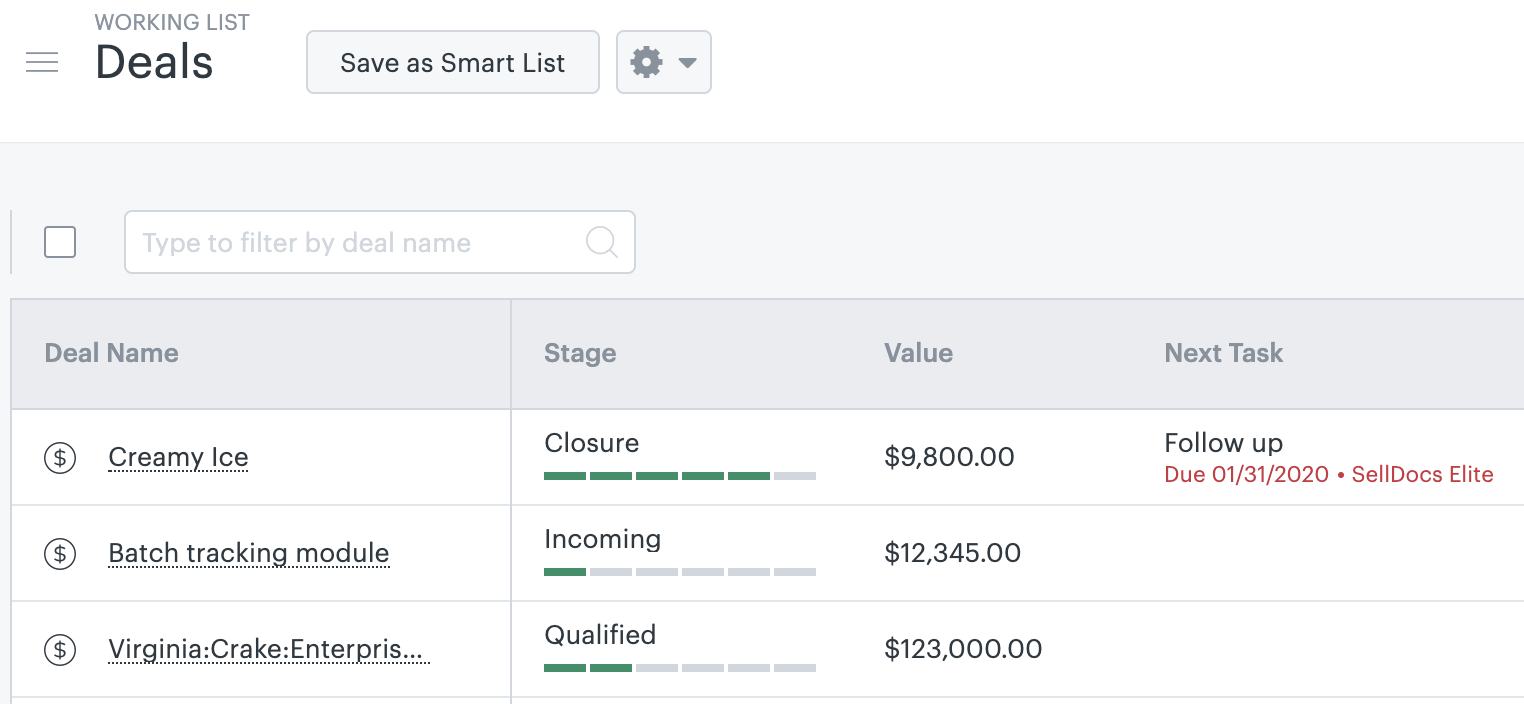The width and height of the screenshot is (1524, 704).
Task: Open the hamburger navigation menu
Action: (x=42, y=62)
